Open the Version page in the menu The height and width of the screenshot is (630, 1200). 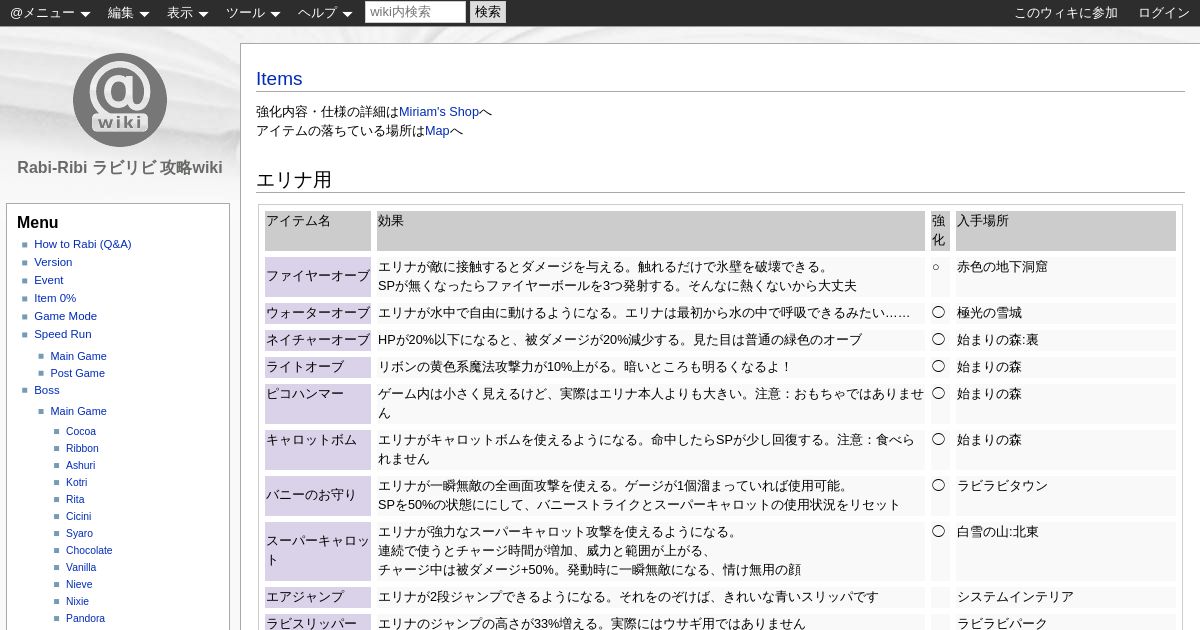pos(53,262)
